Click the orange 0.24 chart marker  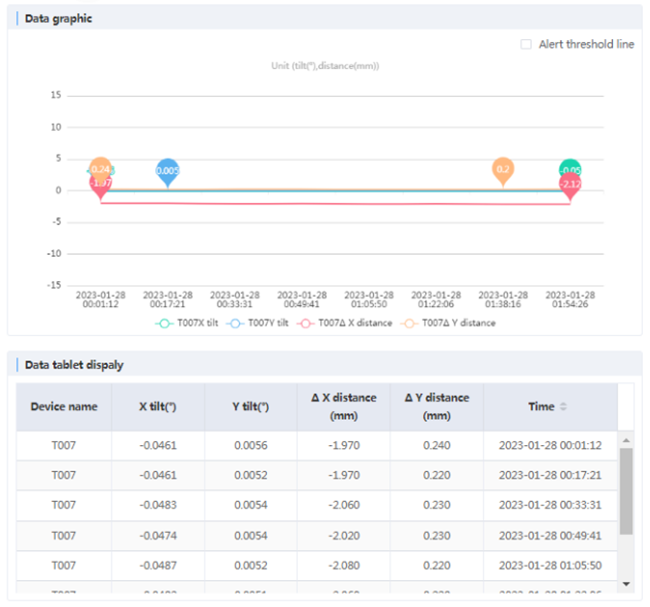[100, 169]
